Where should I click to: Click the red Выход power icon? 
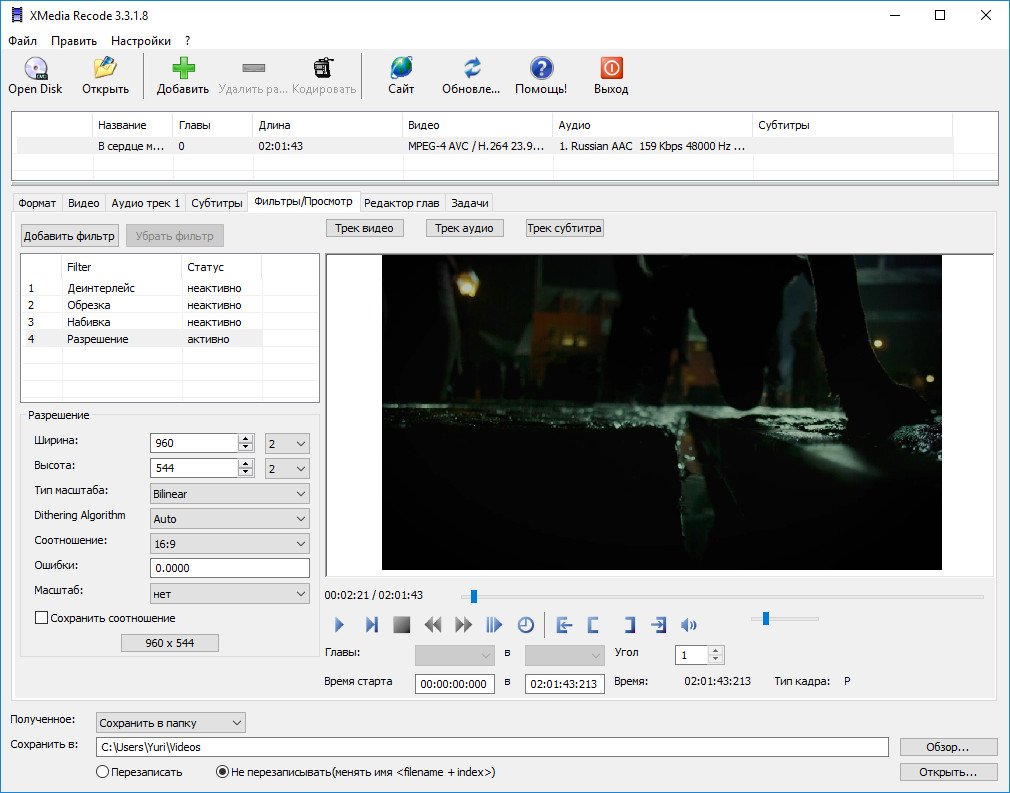pyautogui.click(x=610, y=69)
